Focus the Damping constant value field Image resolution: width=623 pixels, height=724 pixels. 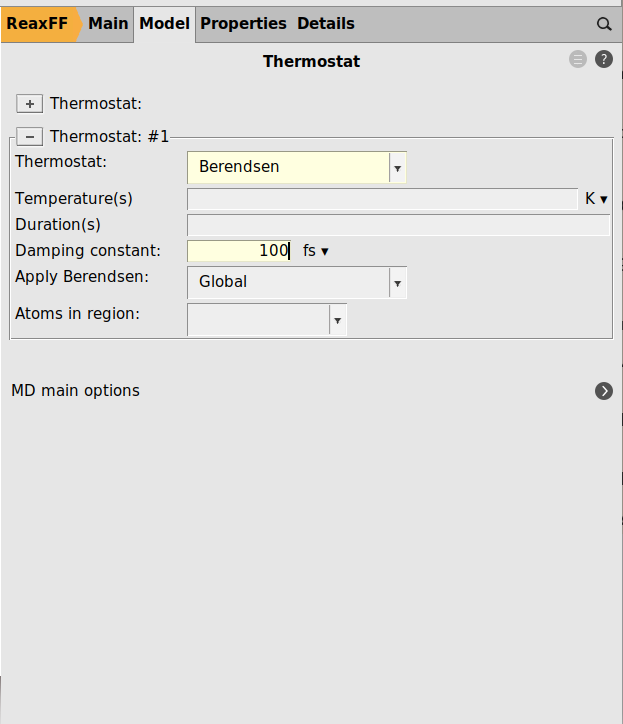click(240, 251)
